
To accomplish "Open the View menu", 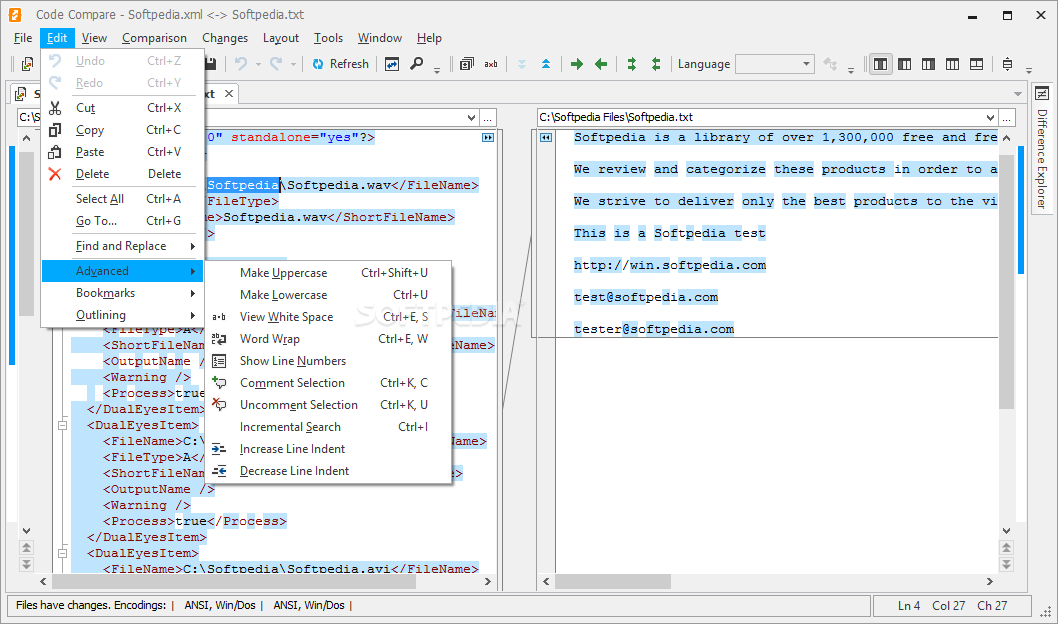I will 94,38.
